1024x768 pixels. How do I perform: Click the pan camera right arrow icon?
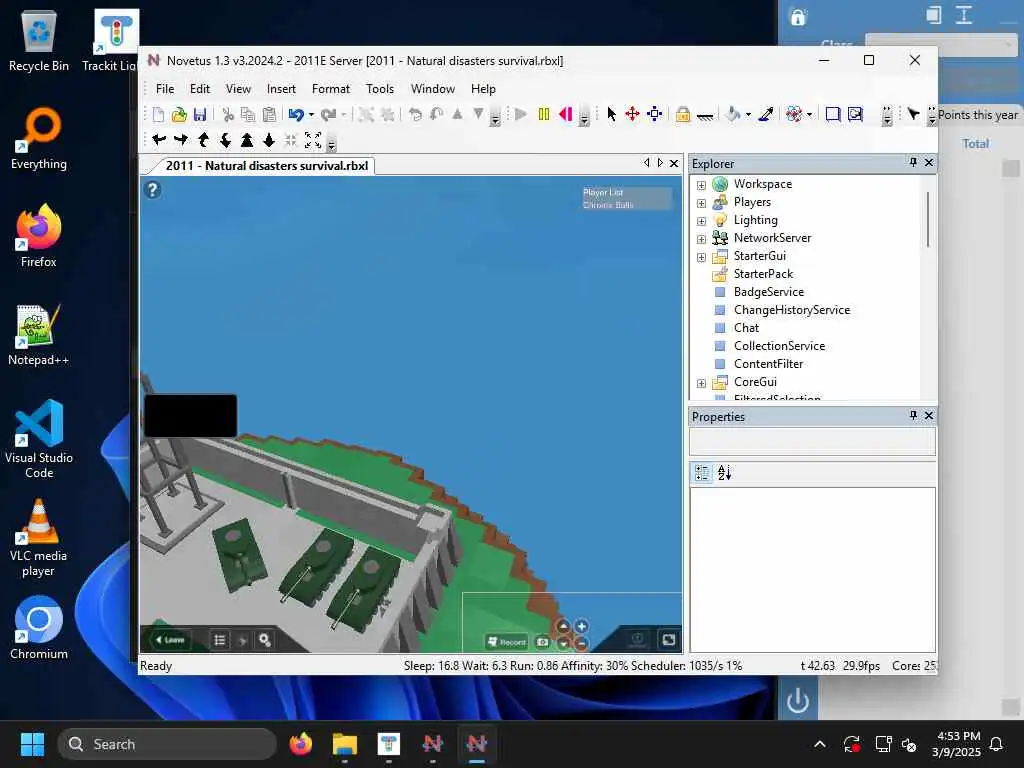coord(181,139)
